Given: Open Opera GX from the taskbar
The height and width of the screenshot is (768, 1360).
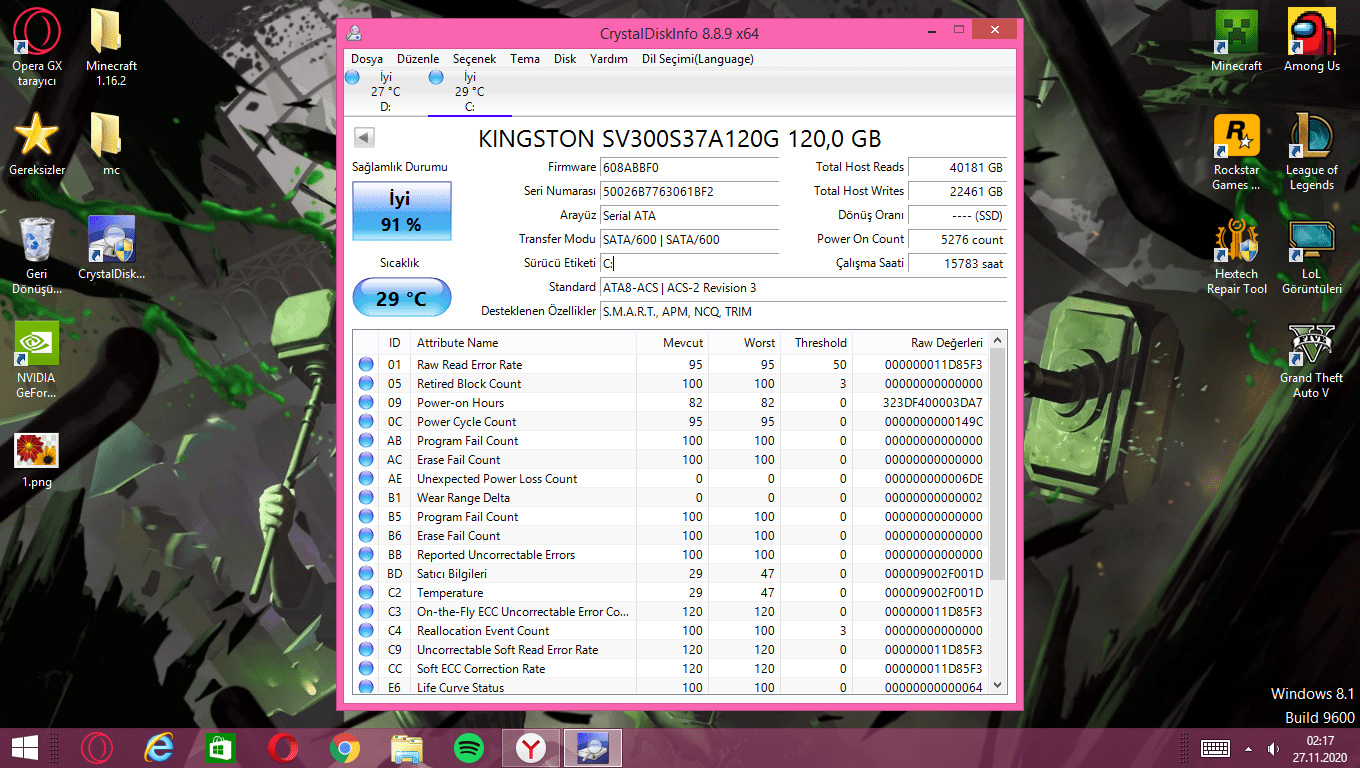Looking at the screenshot, I should 97,748.
